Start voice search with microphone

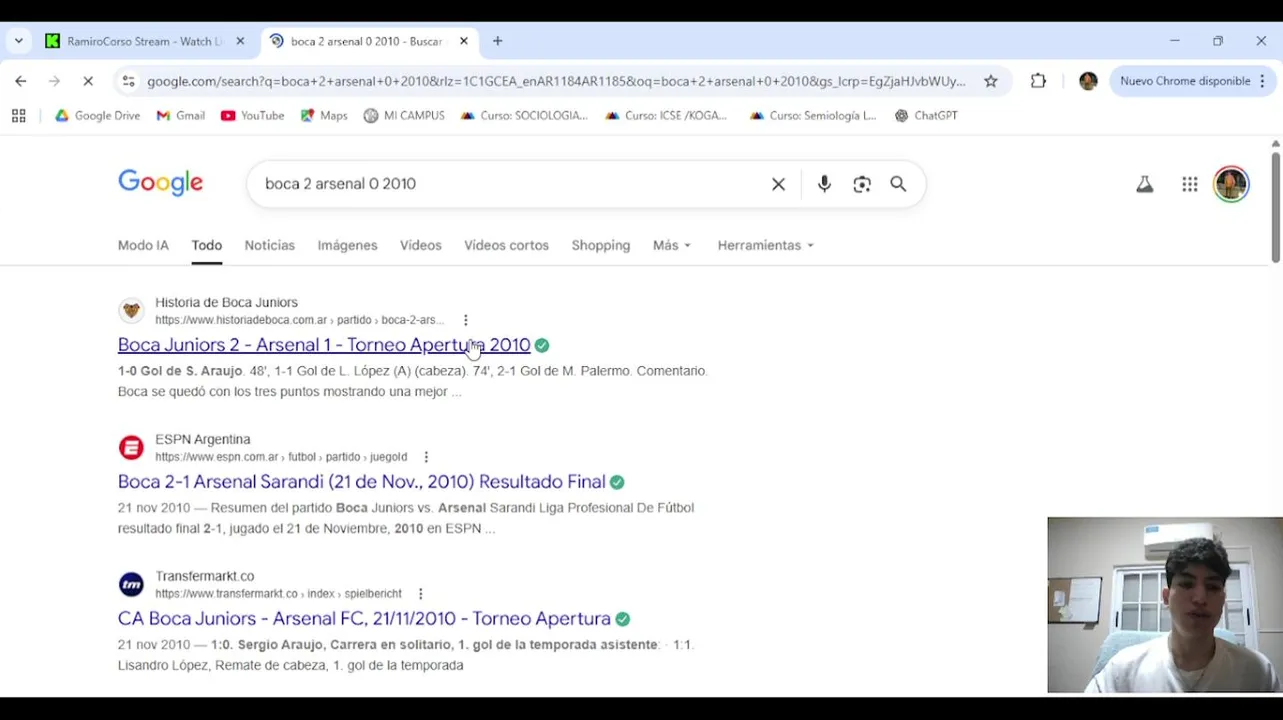[x=824, y=184]
